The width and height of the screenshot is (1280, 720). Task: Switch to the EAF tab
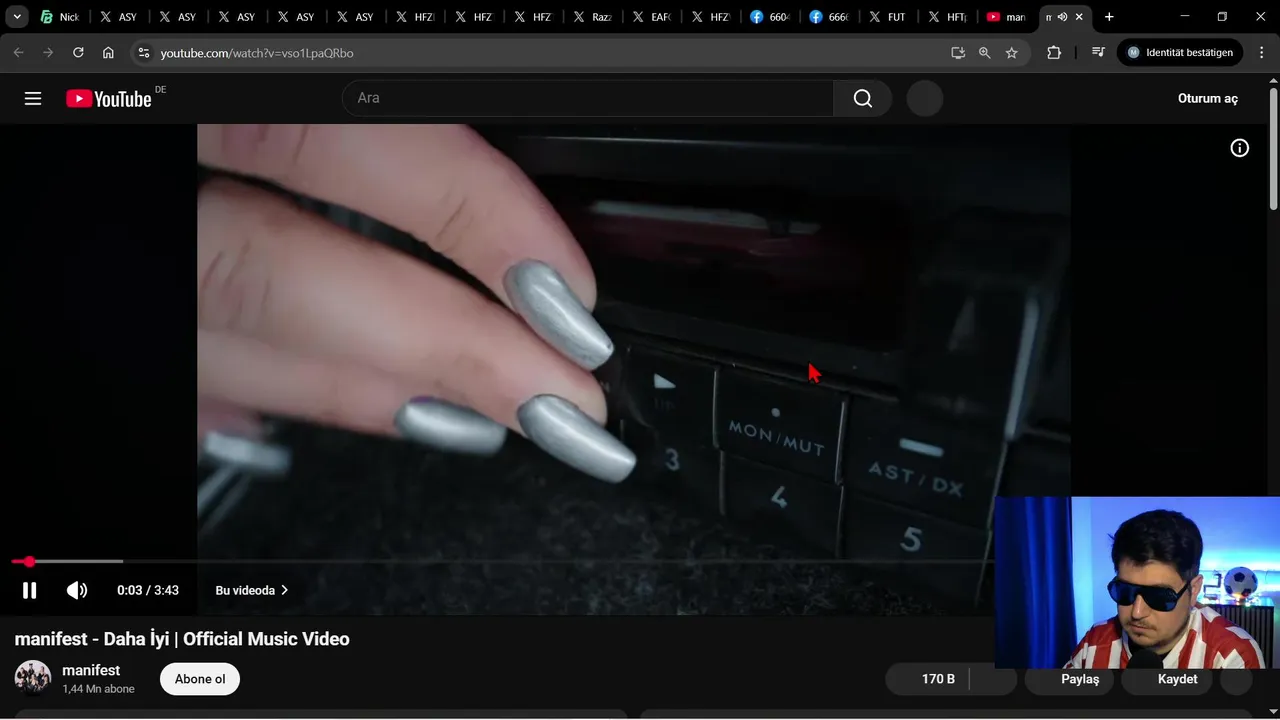[652, 17]
